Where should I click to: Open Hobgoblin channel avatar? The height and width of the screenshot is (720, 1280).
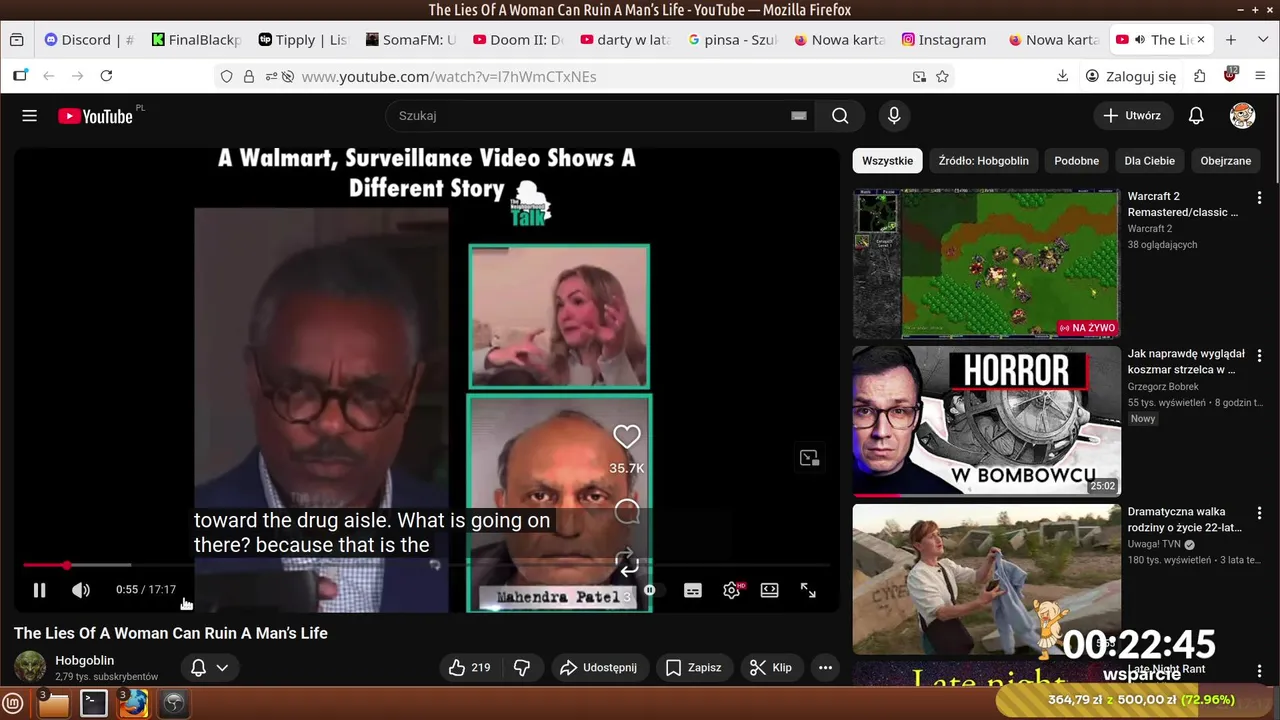click(30, 667)
